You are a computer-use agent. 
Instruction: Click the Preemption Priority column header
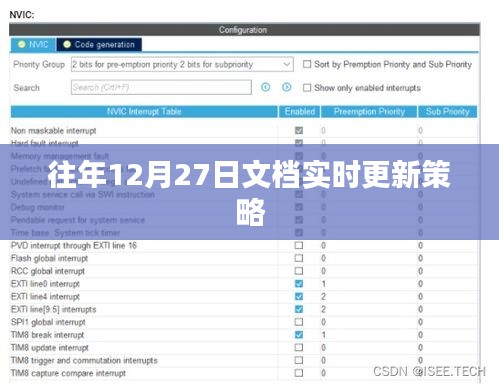click(369, 112)
